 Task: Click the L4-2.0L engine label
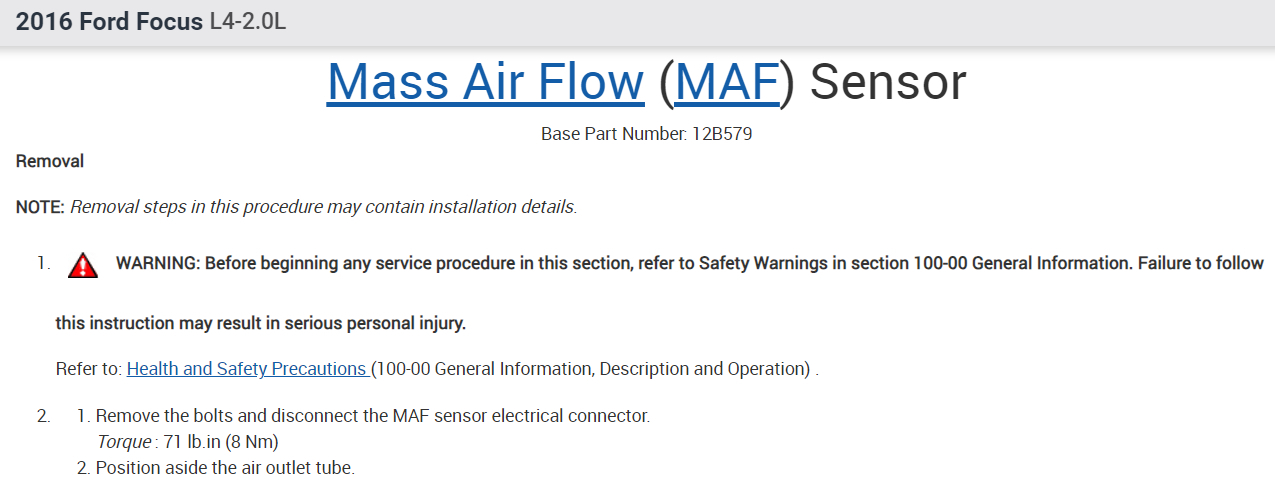click(x=248, y=21)
